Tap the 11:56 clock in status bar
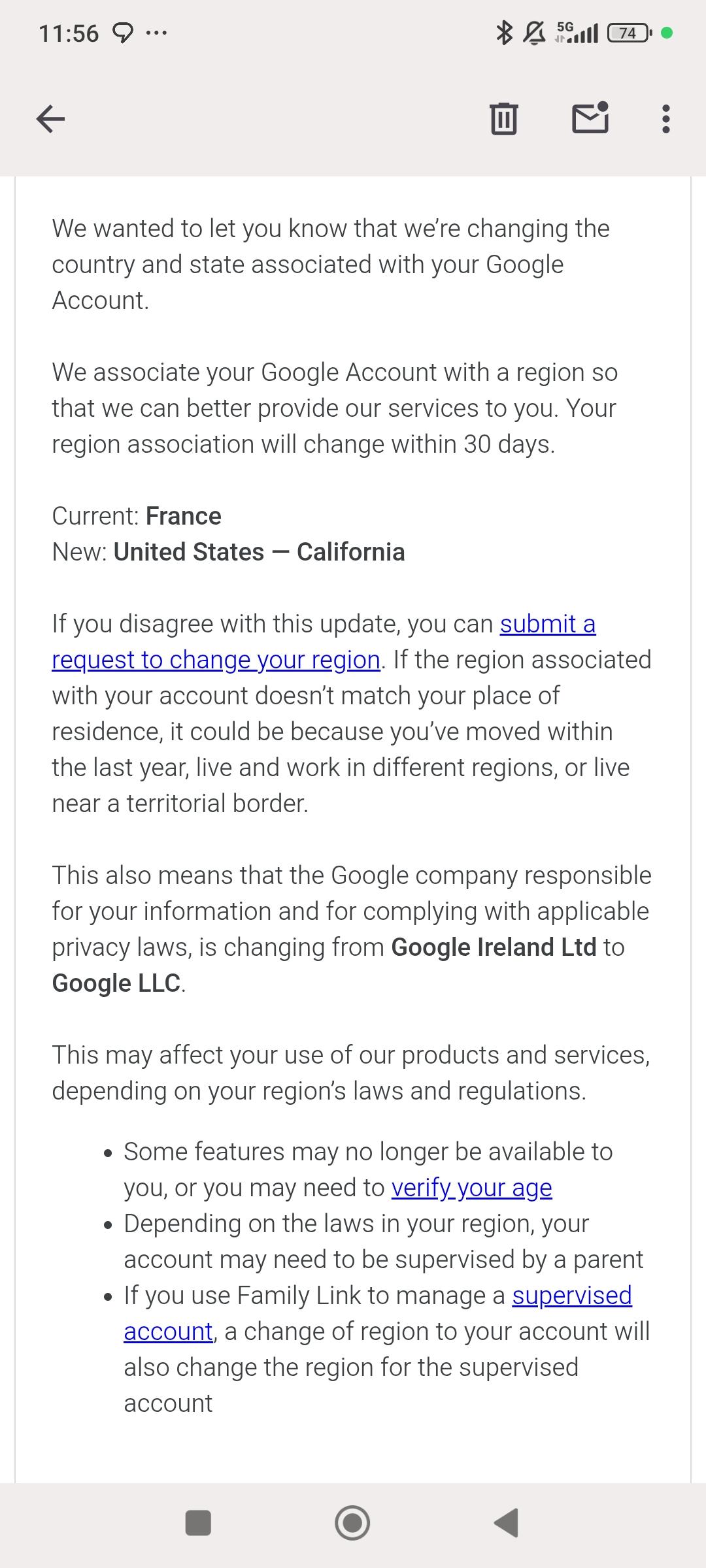Screen dimensions: 706x1568 coord(69,33)
